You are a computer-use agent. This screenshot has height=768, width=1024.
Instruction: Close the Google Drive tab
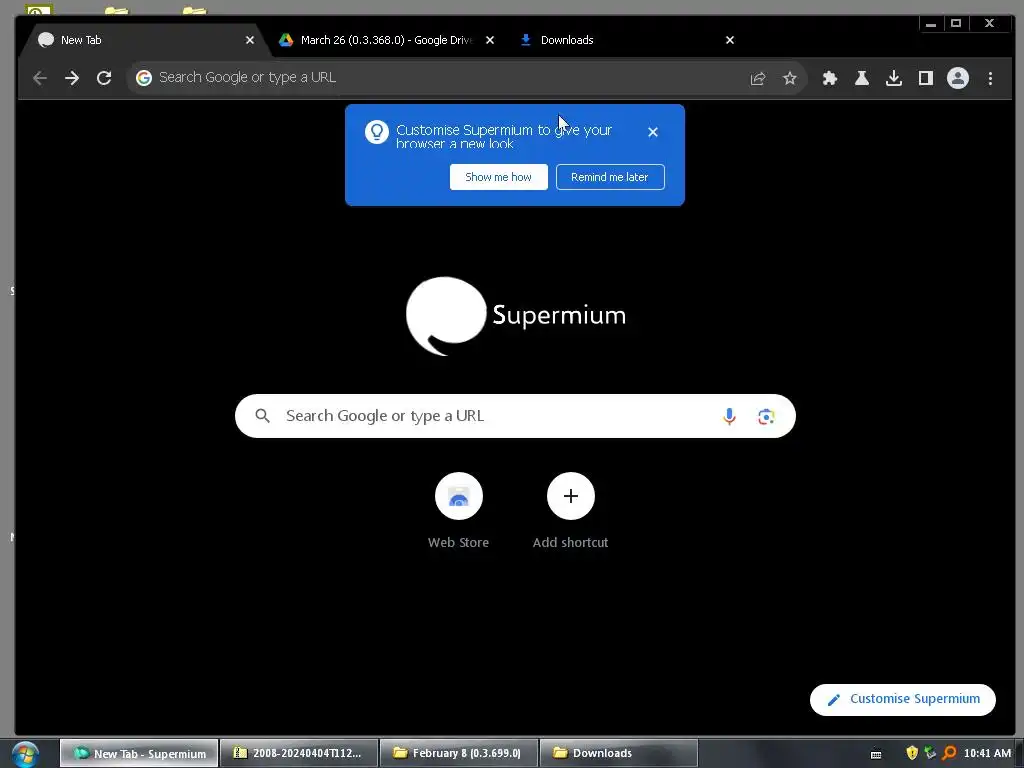tap(490, 40)
